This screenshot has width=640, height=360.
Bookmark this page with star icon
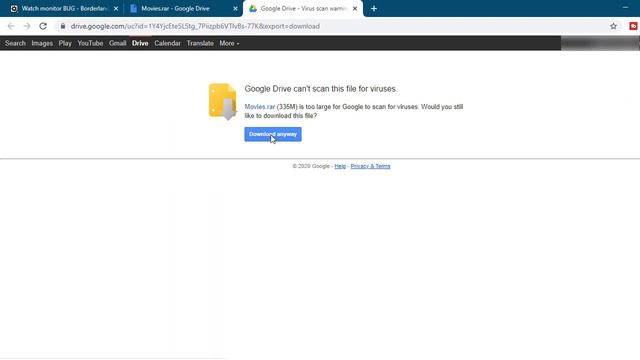tap(613, 26)
